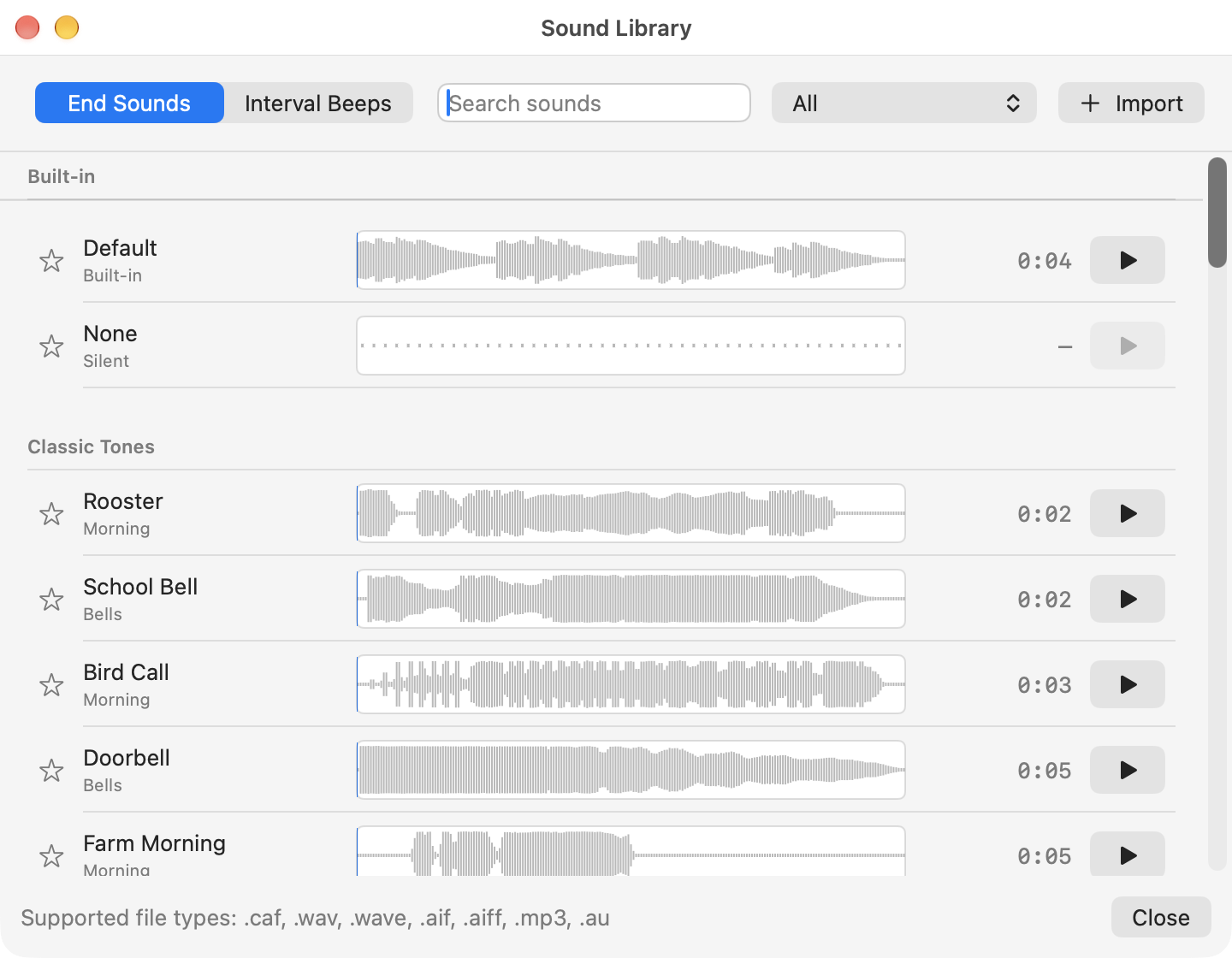The image size is (1232, 958).
Task: Select the Doorbell sound name
Action: [x=127, y=758]
